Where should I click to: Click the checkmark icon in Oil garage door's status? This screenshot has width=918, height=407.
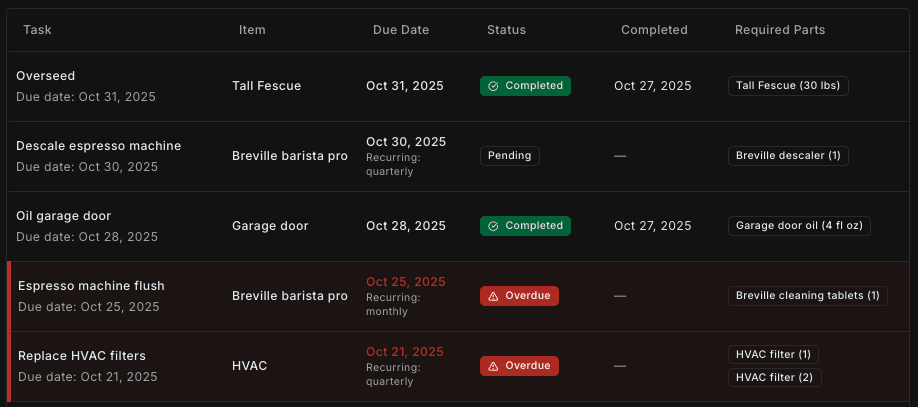tap(494, 226)
